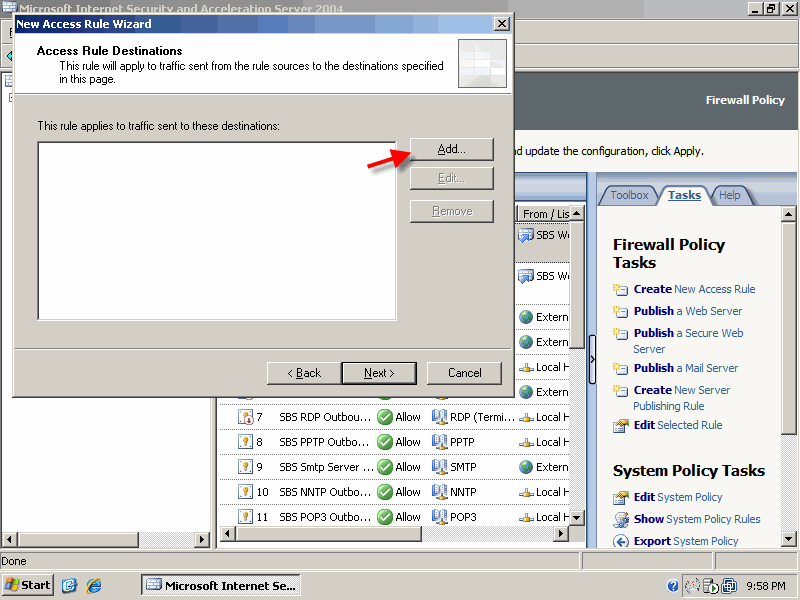This screenshot has height=600, width=800.
Task: Click the rule icon for row 8
Action: click(x=245, y=442)
